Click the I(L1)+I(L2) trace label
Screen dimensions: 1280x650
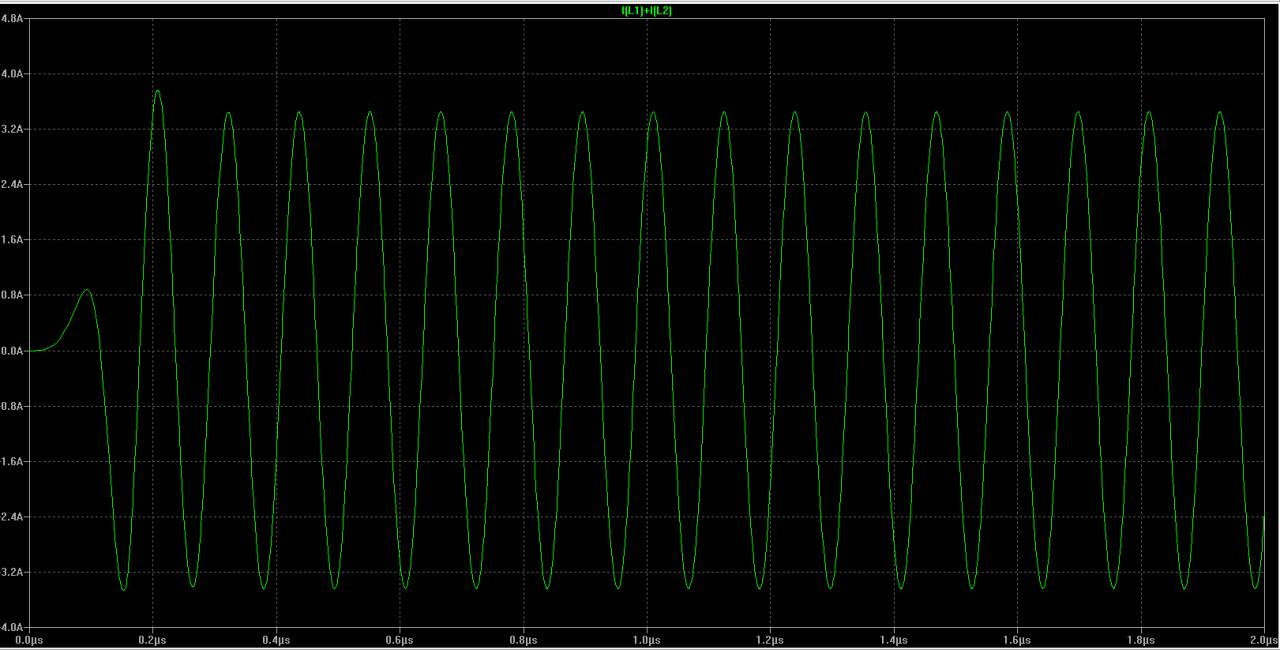pyautogui.click(x=646, y=11)
